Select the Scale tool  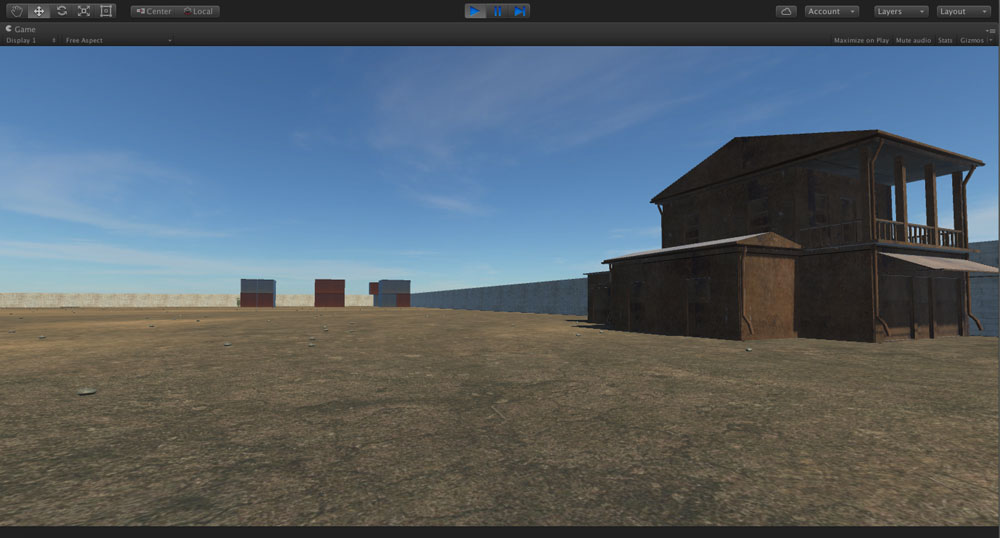84,11
